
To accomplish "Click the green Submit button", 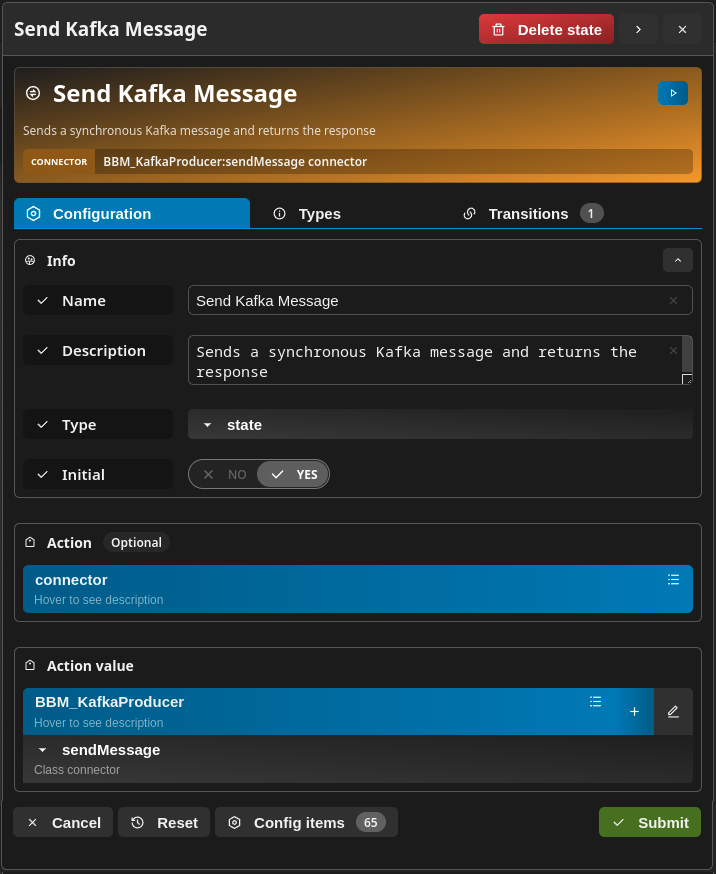I will 650,822.
